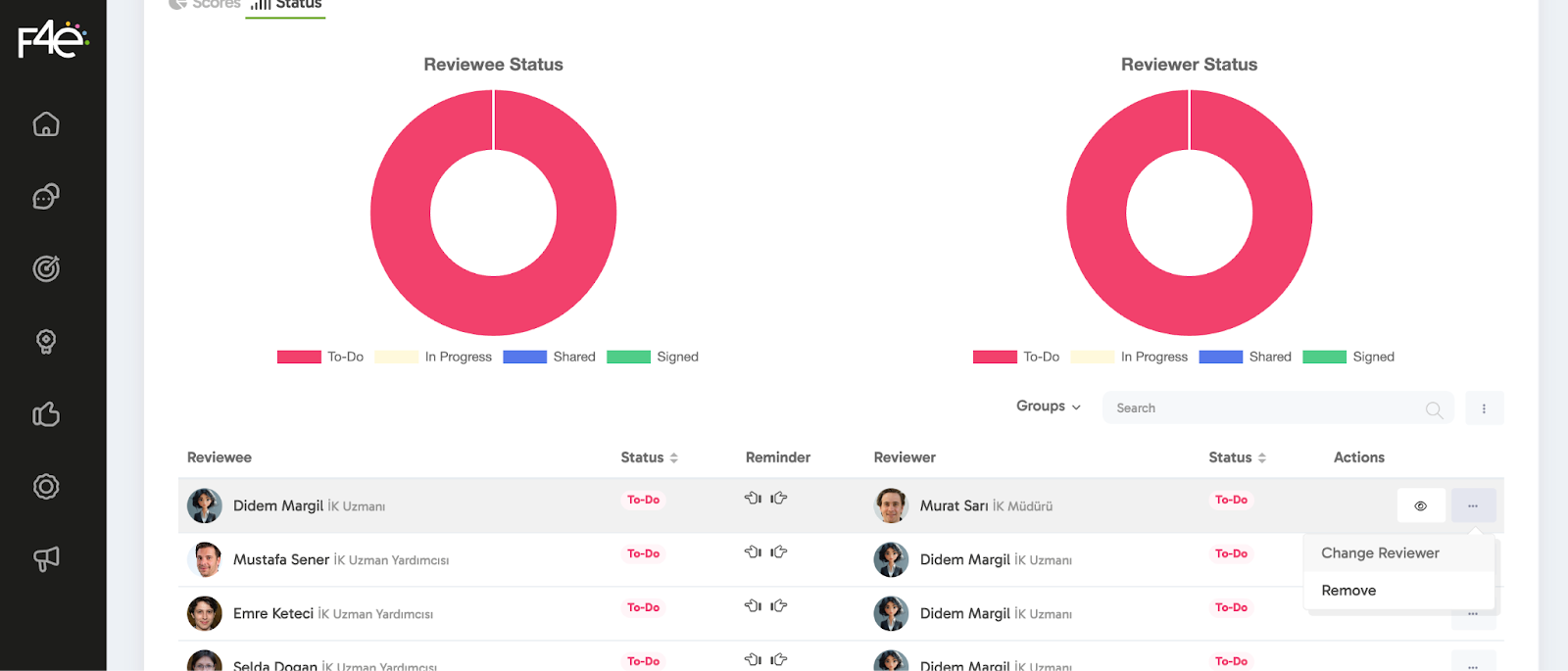Image resolution: width=1568 pixels, height=671 pixels.
Task: Toggle Signed legend in Reviewer Status chart
Action: [x=1348, y=357]
